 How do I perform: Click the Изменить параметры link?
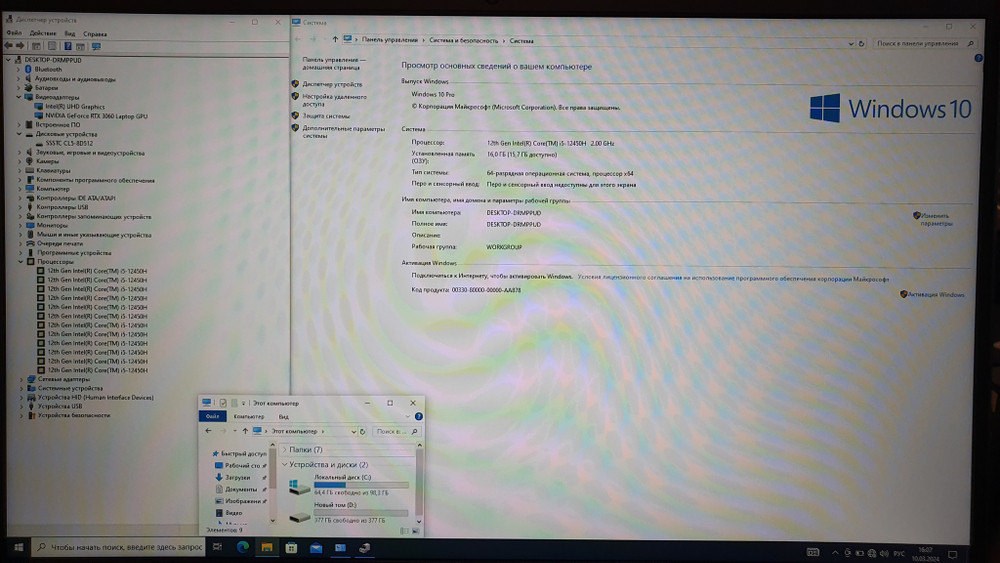point(936,219)
